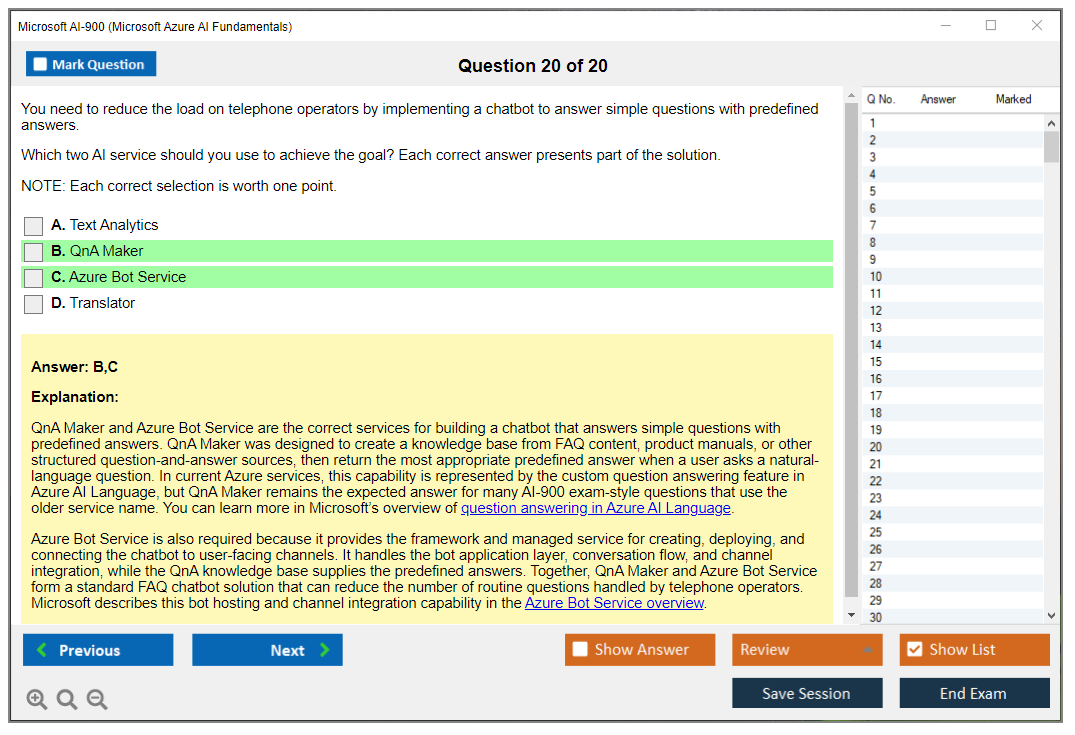This screenshot has height=735, width=1075.
Task: Select question 11 in the list
Action: click(x=953, y=293)
